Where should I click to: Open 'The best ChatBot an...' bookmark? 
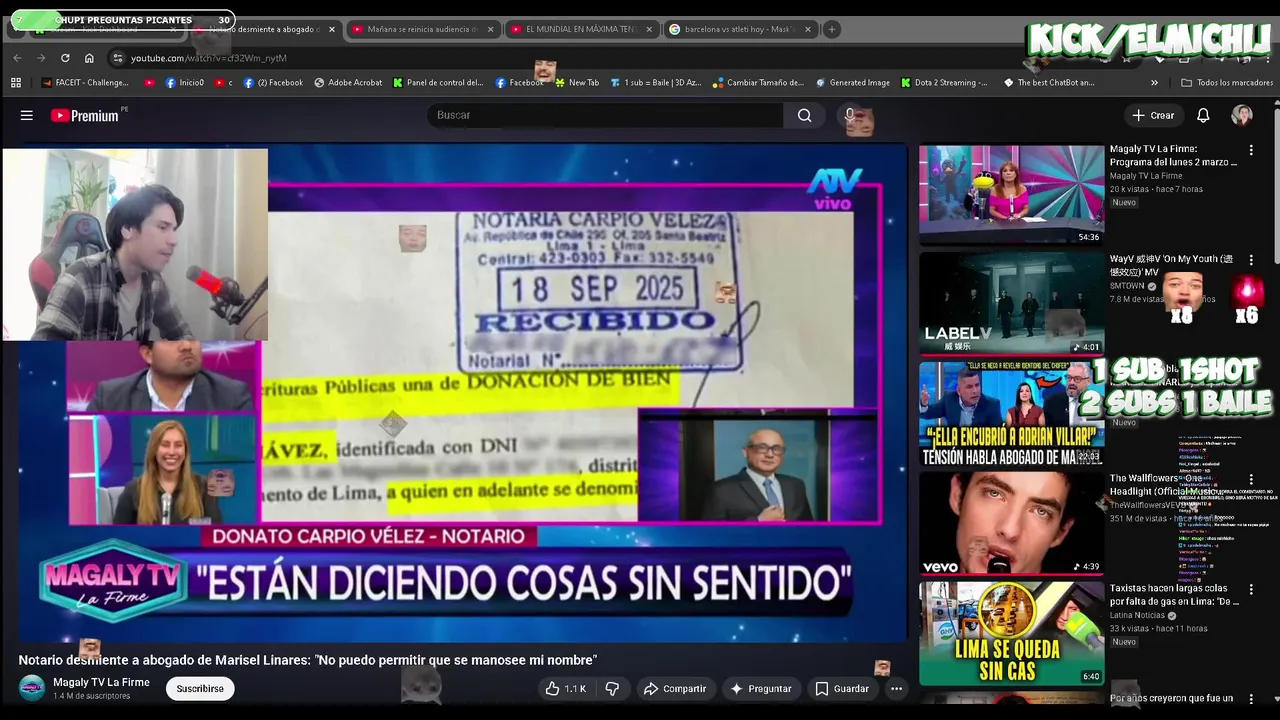(1049, 83)
